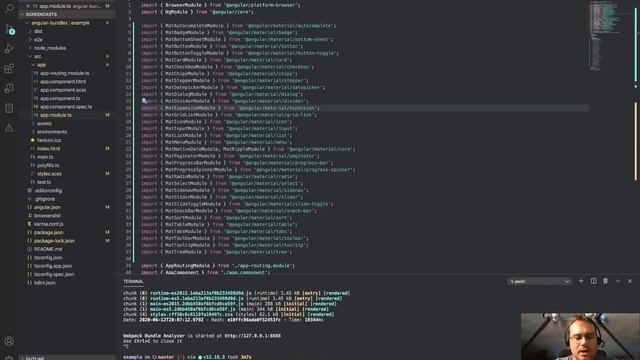Open the http://127.0.0.1:8888 terminal link
The image size is (640, 360).
(x=252, y=336)
